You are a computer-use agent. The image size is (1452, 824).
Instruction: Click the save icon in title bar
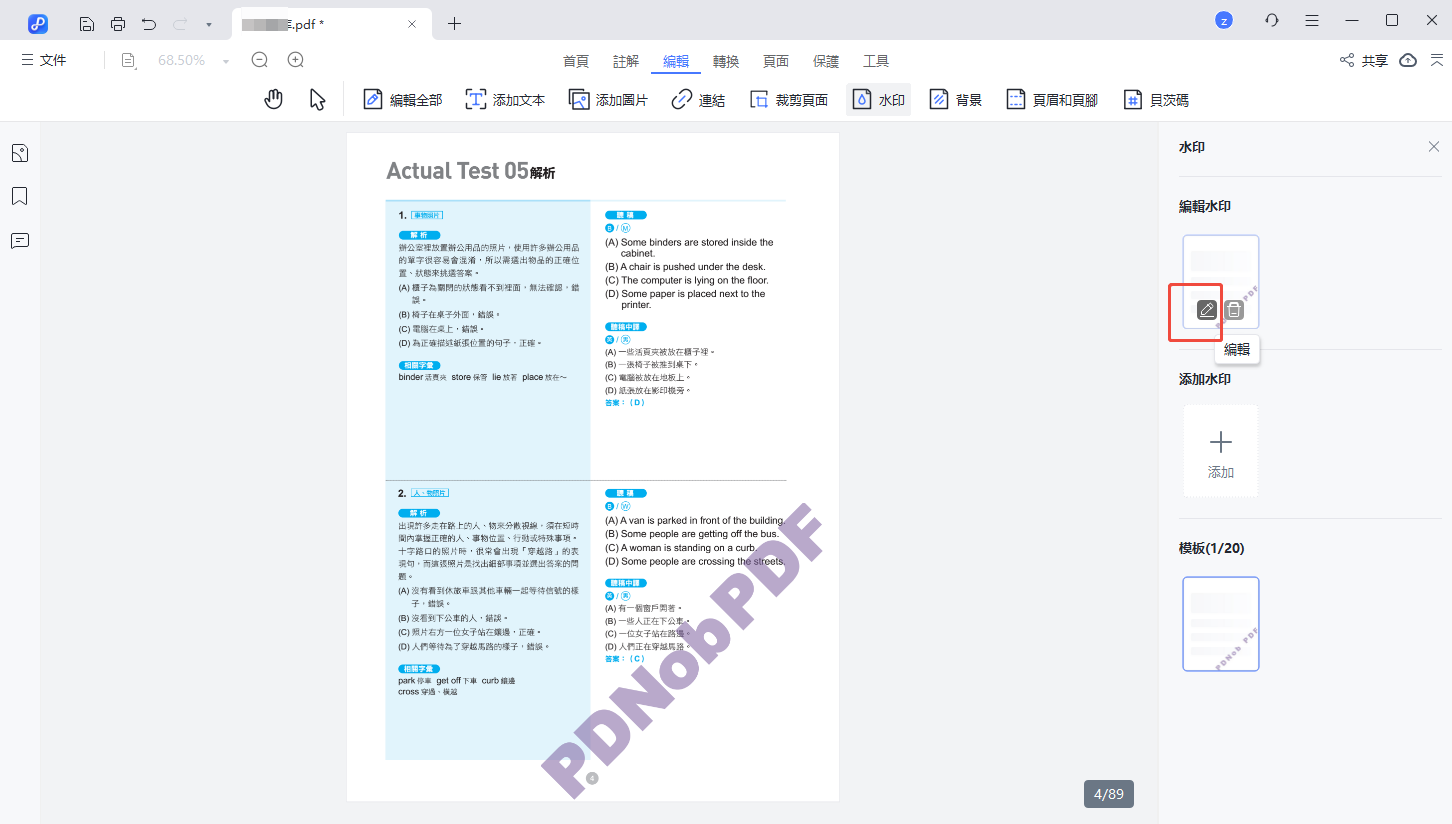(87, 23)
